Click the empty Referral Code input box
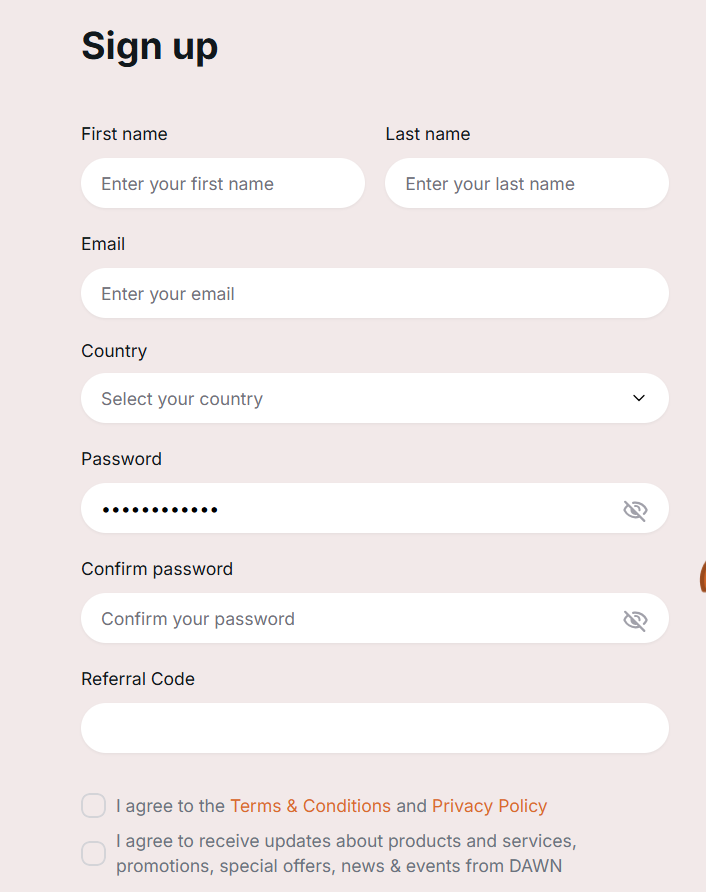The image size is (706, 892). point(375,728)
